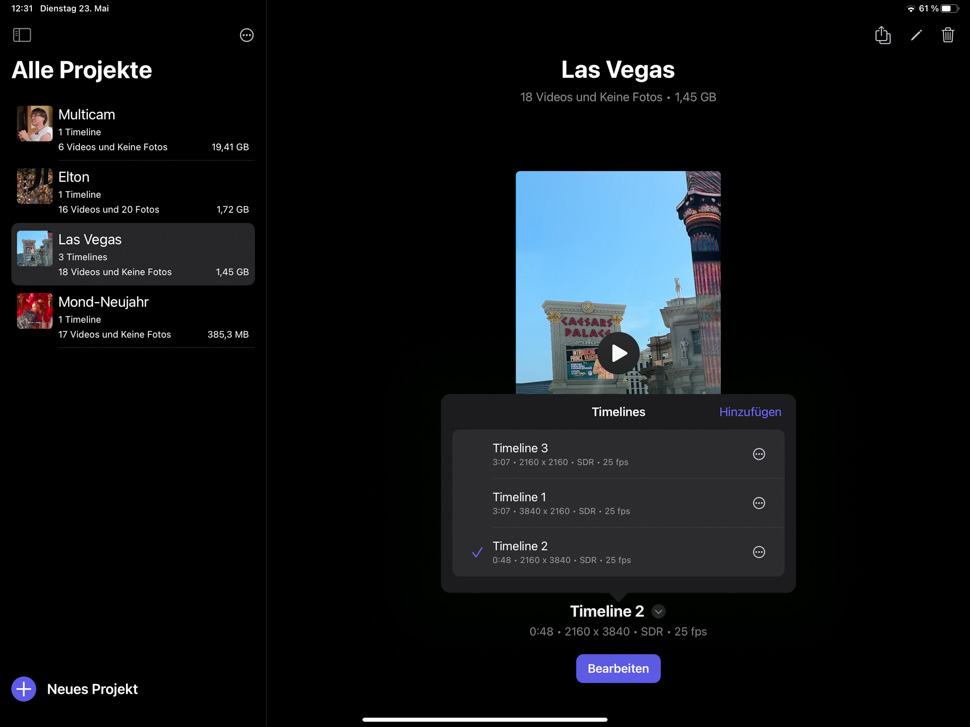
Task: Delete project using the trash icon
Action: point(948,35)
